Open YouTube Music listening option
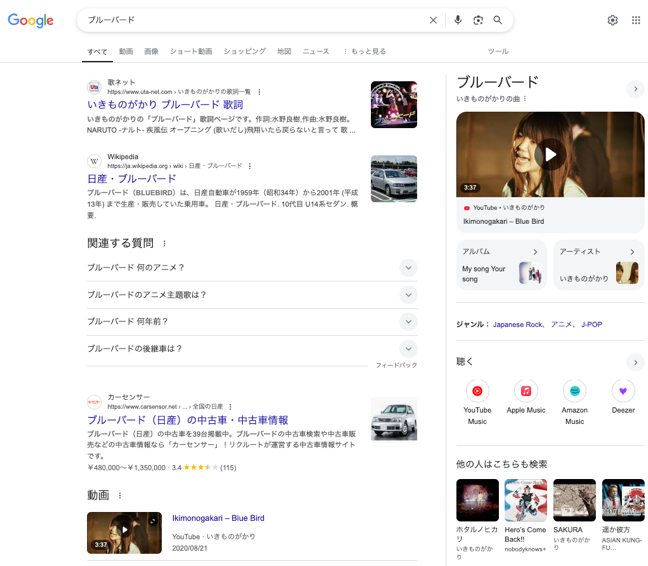 tap(477, 402)
